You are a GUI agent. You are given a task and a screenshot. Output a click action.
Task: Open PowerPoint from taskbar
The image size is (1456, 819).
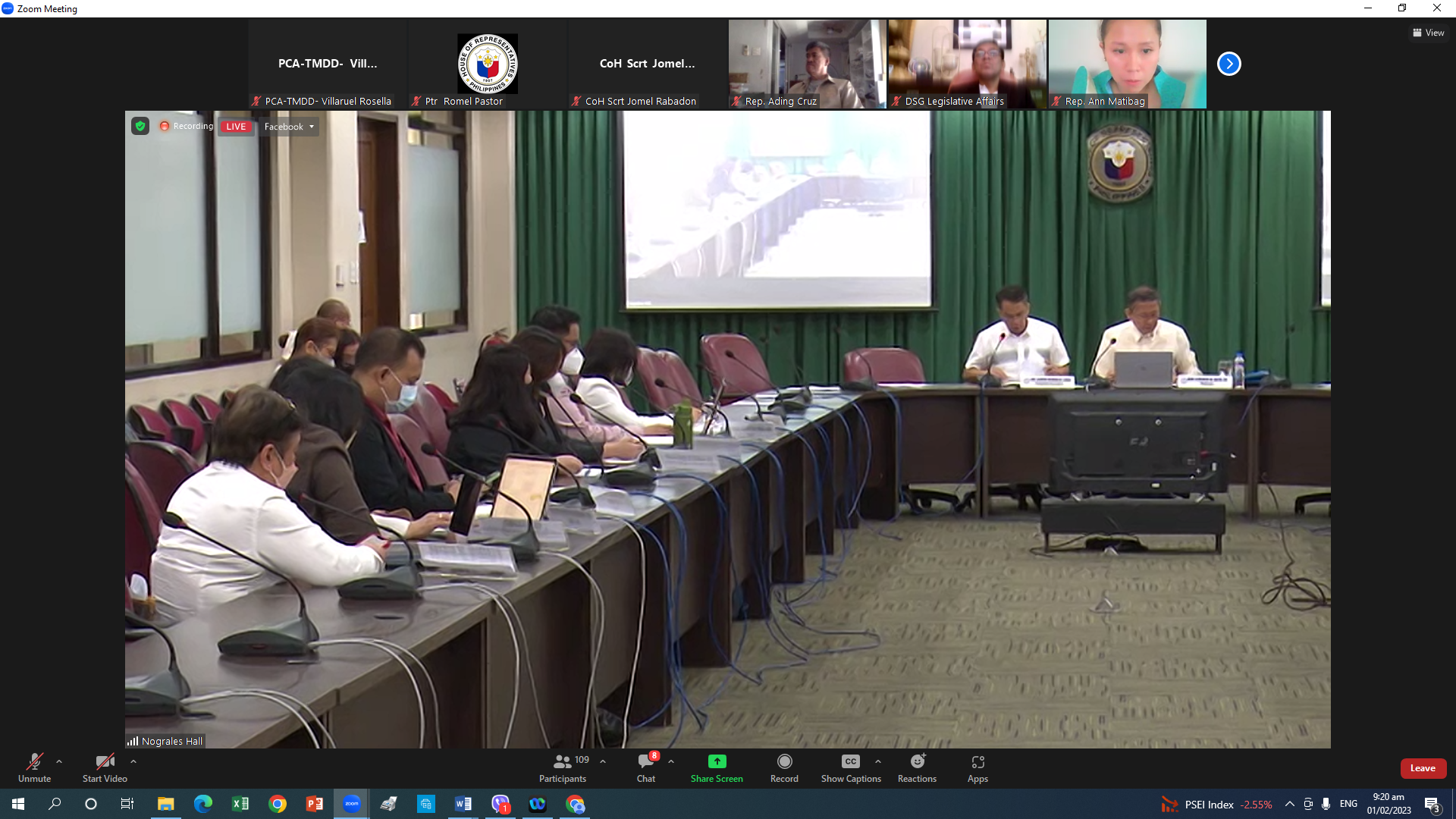[314, 804]
